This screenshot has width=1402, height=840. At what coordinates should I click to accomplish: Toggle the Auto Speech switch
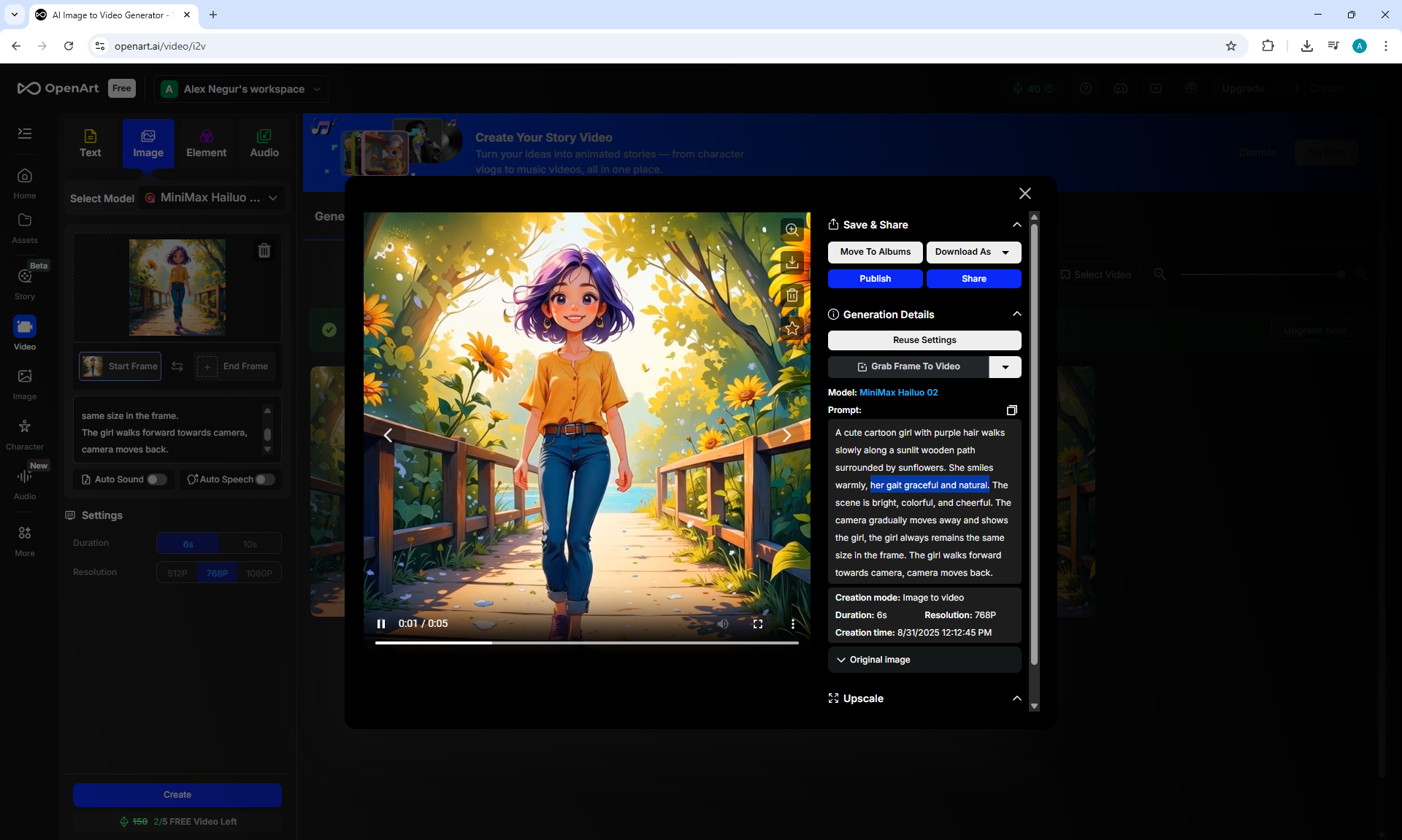(x=265, y=479)
